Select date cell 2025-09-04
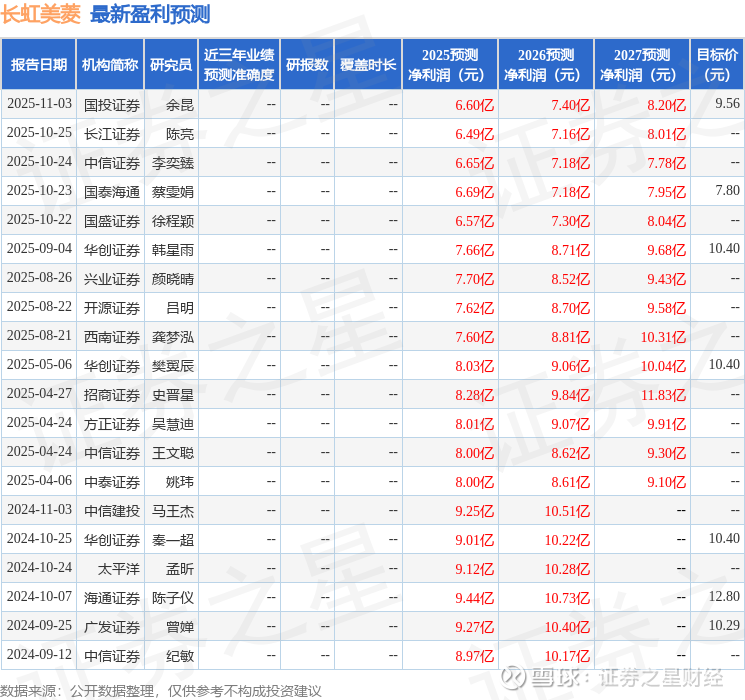This screenshot has width=745, height=700. coord(39,249)
